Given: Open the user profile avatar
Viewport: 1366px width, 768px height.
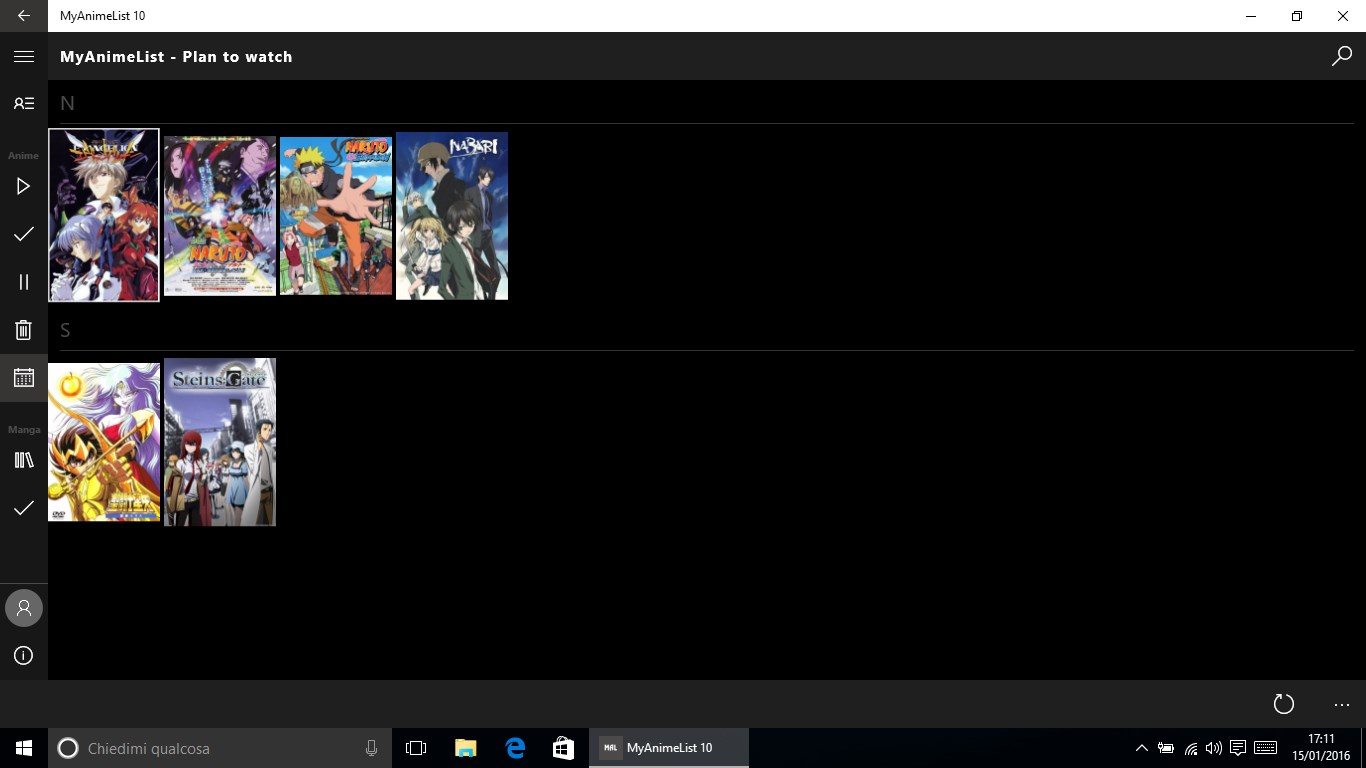Looking at the screenshot, I should click(24, 608).
